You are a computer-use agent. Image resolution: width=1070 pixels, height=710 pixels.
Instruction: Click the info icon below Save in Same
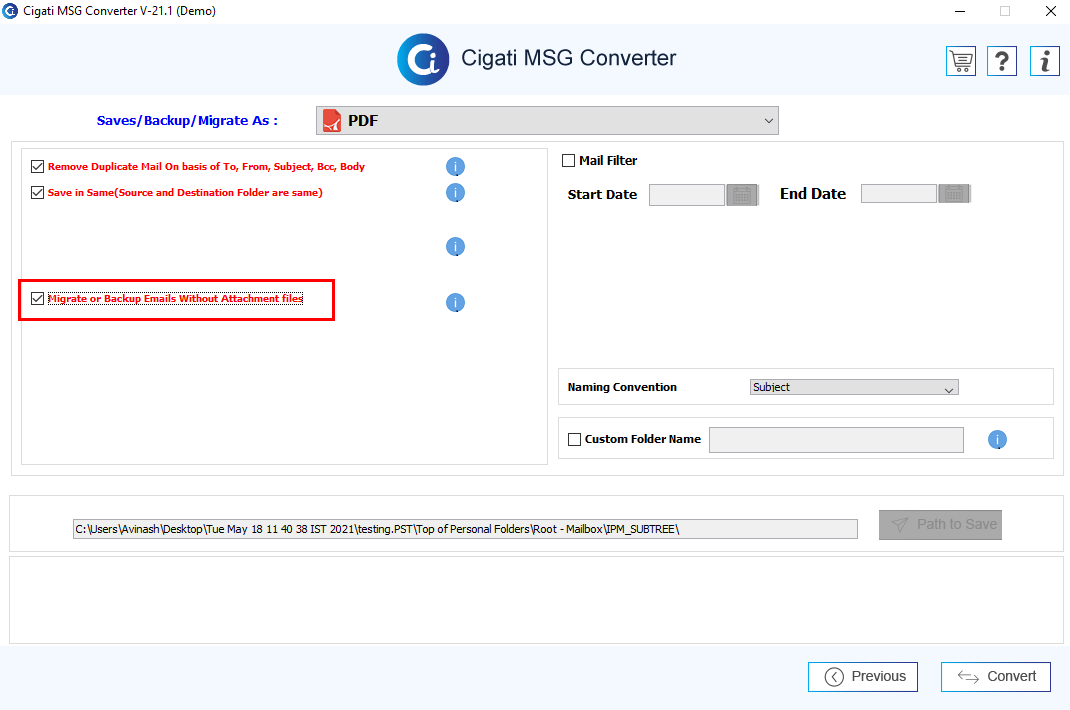pyautogui.click(x=455, y=246)
